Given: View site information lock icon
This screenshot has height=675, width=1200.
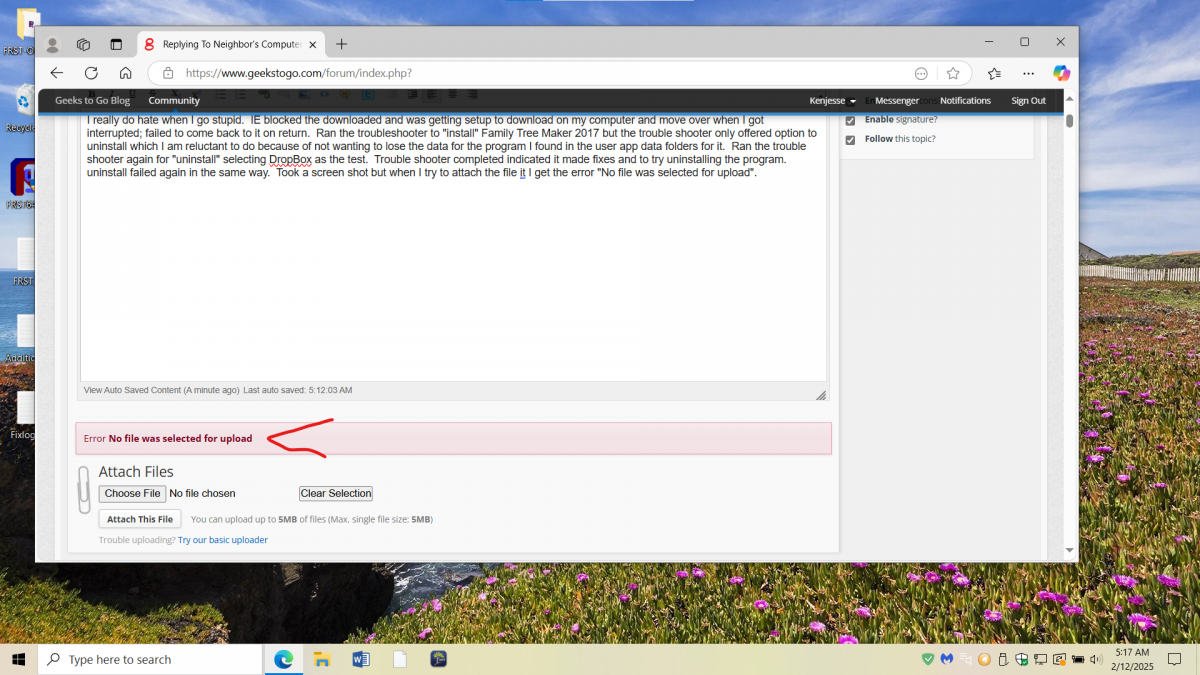Looking at the screenshot, I should (x=168, y=73).
